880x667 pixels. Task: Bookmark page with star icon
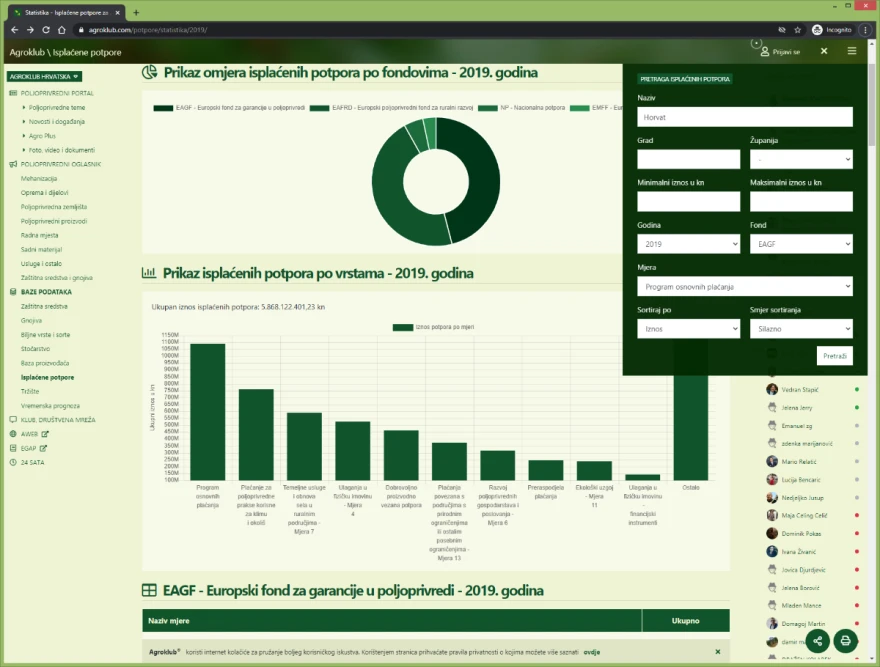(798, 30)
